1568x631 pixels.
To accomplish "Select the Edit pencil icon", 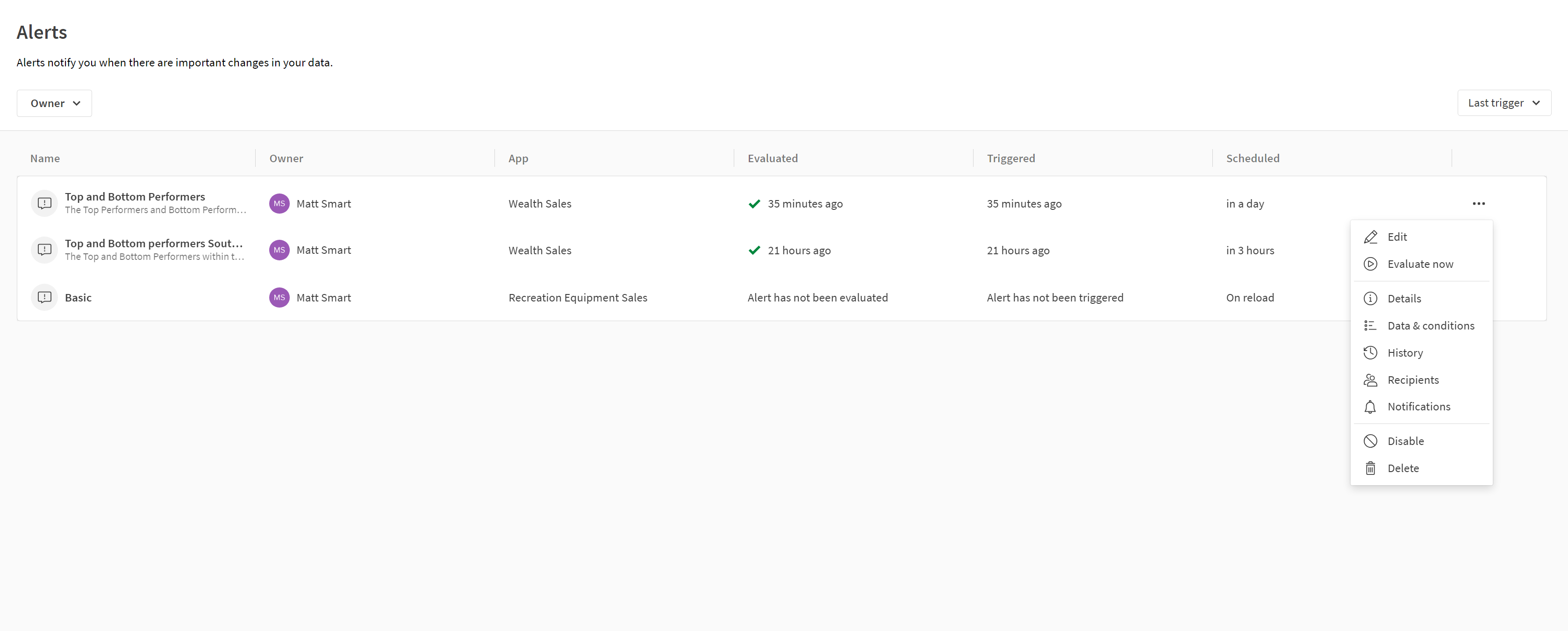I will pos(1370,237).
